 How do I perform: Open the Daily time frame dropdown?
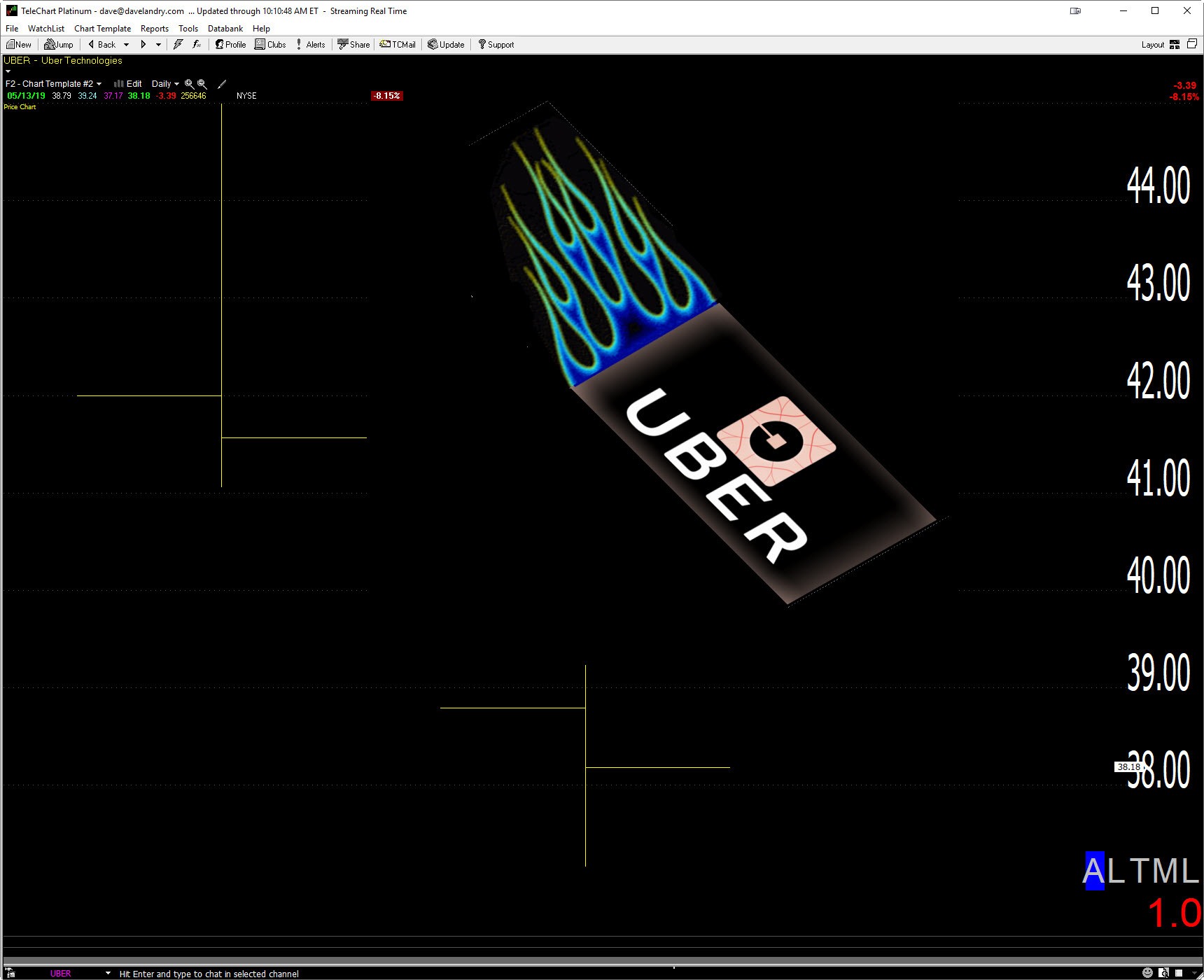pos(165,84)
